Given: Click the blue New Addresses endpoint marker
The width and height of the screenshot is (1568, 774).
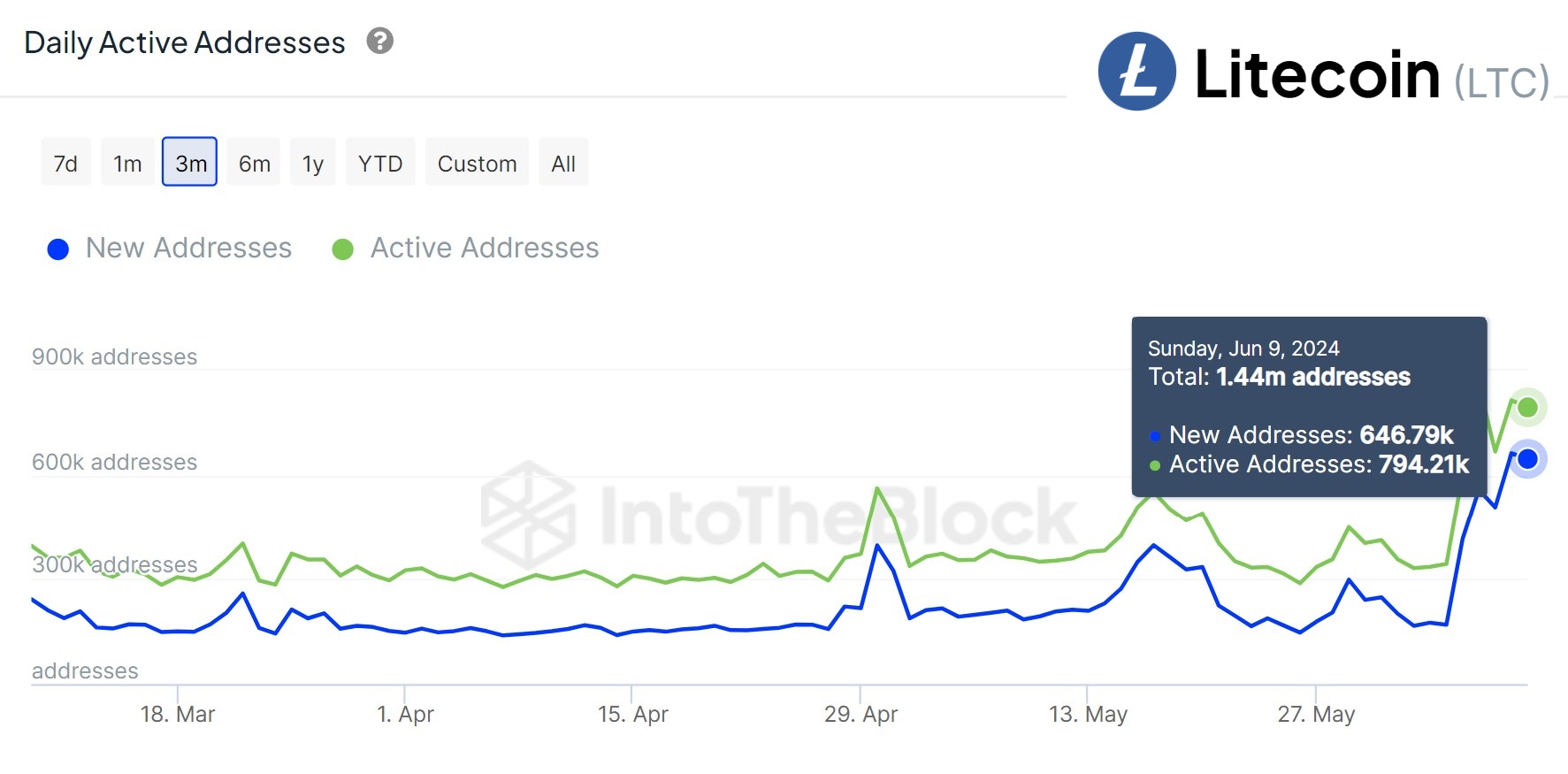Looking at the screenshot, I should click(1527, 459).
